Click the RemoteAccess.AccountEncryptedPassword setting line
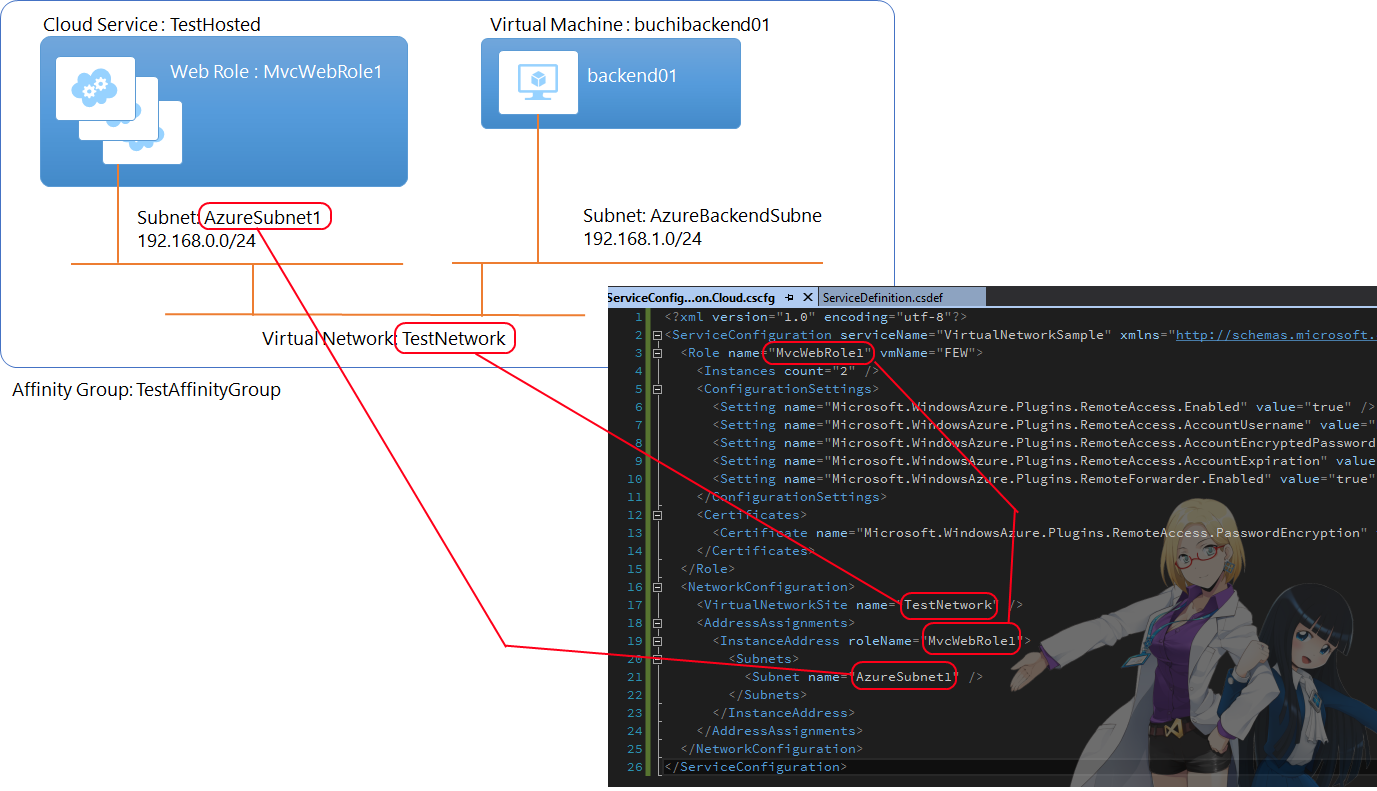Screen dimensions: 1377x791 point(1044,443)
